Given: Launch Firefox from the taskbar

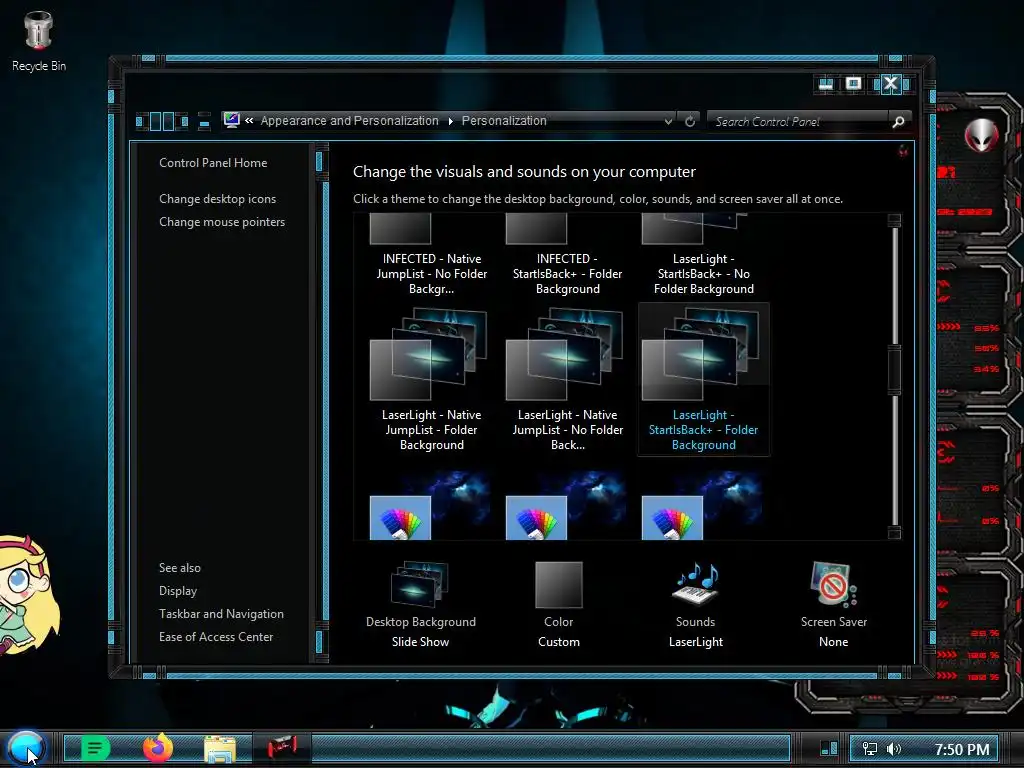Looking at the screenshot, I should click(x=157, y=748).
